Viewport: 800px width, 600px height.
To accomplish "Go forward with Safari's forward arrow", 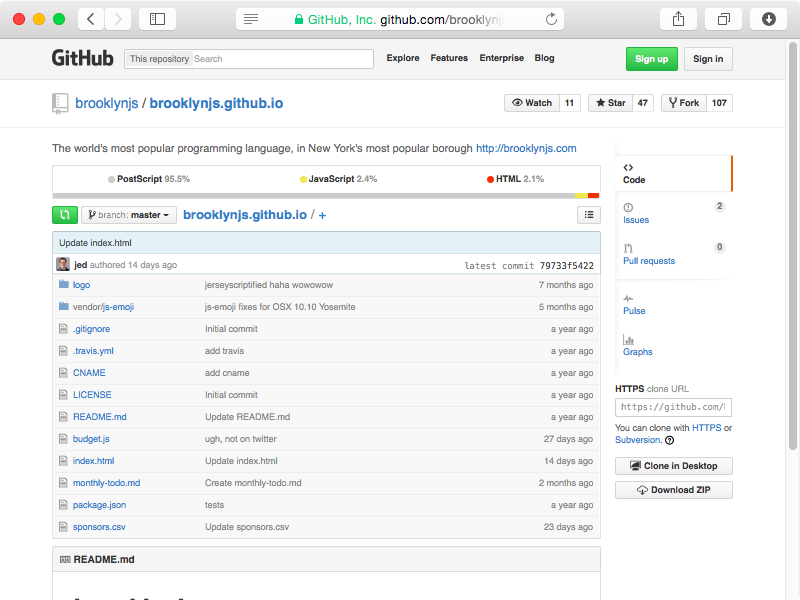I will 118,19.
